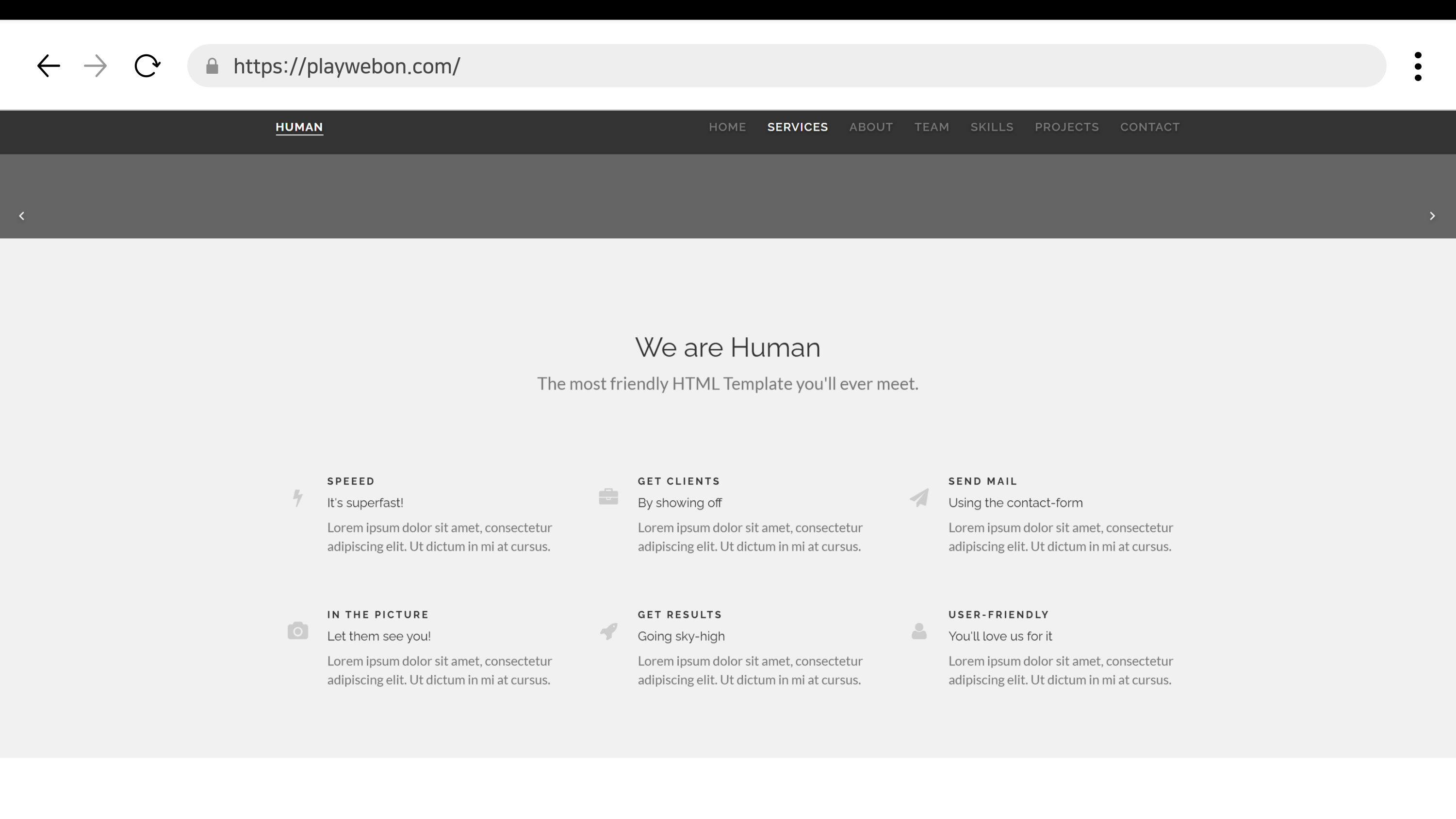1456x819 pixels.
Task: Focus the URL address bar
Action: [791, 66]
